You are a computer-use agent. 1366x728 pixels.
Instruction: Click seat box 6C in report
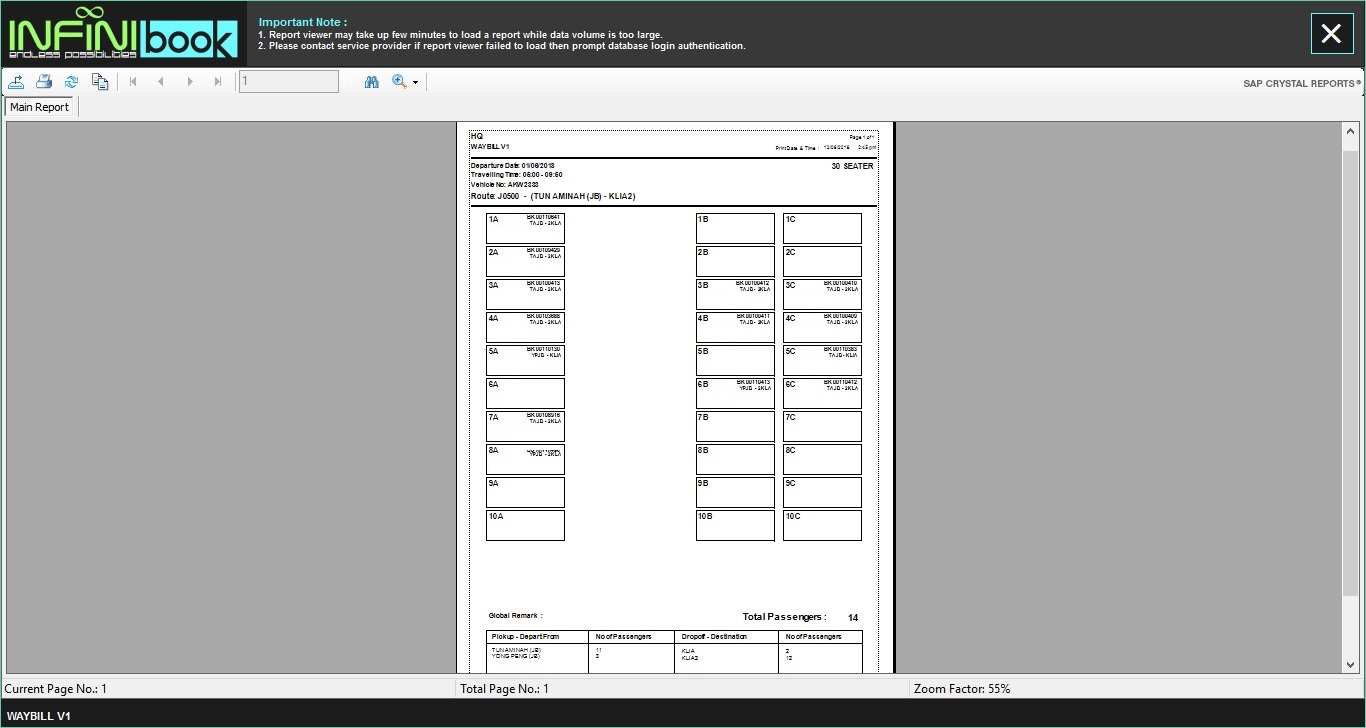point(822,393)
